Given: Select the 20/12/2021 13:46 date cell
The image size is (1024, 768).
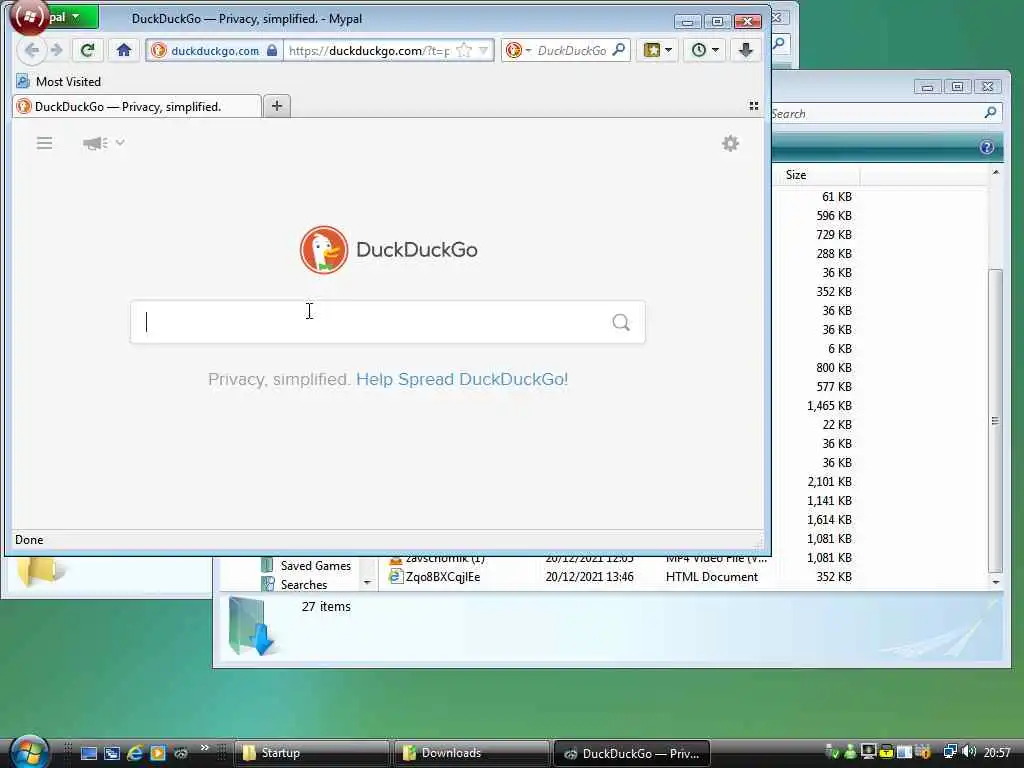Looking at the screenshot, I should pyautogui.click(x=589, y=577).
